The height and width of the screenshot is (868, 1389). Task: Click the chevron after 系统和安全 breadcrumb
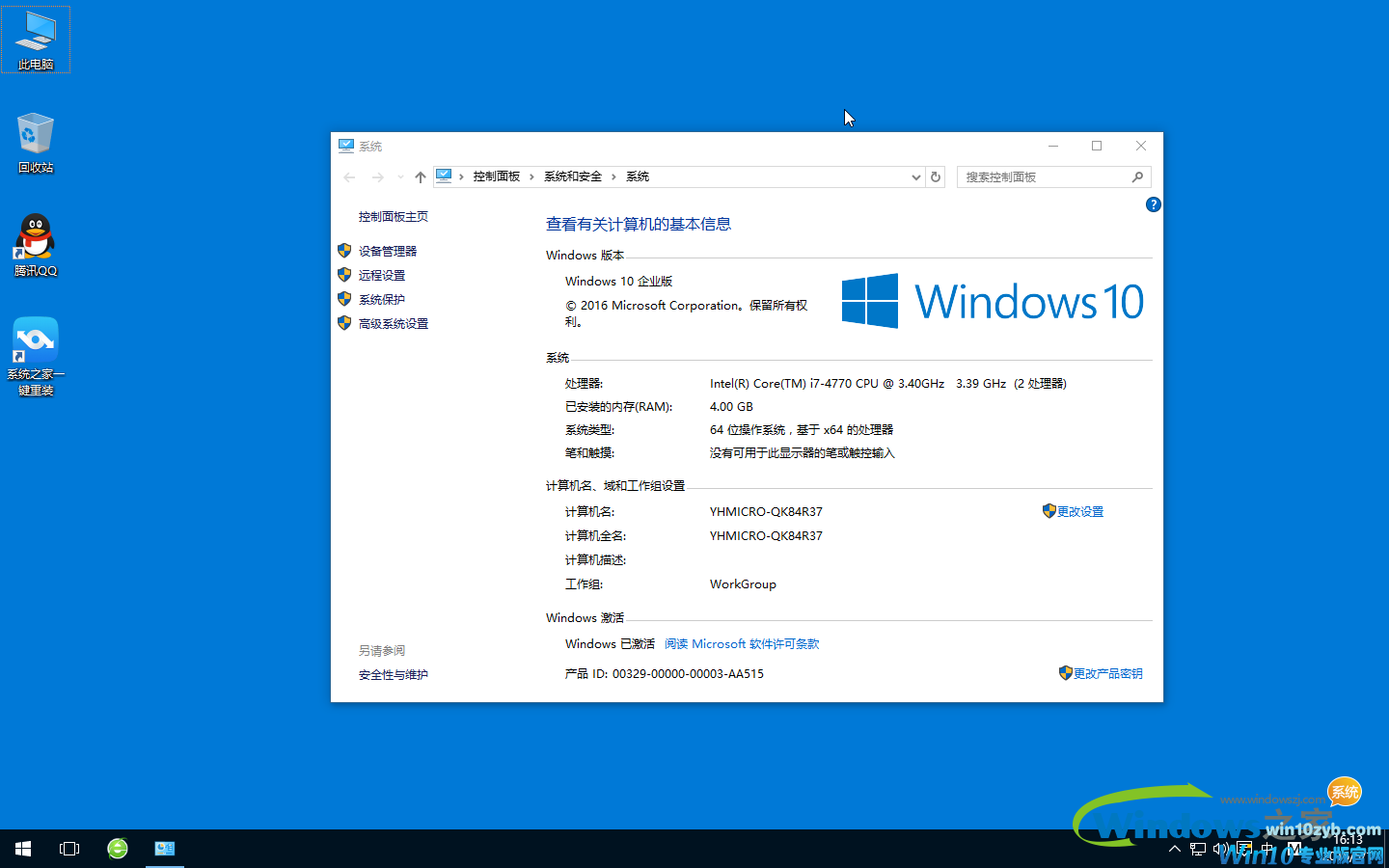[x=613, y=176]
